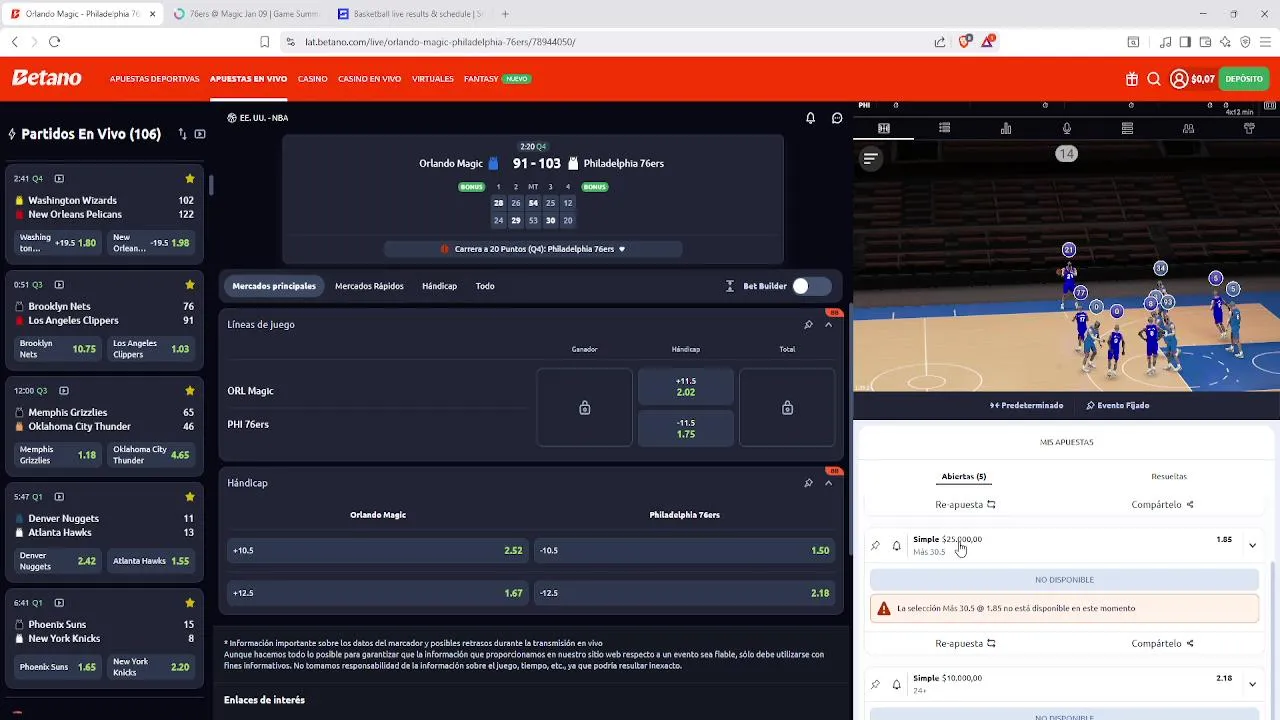Select PHI 76ers -11.5 handicap at 1.75

[x=686, y=428]
